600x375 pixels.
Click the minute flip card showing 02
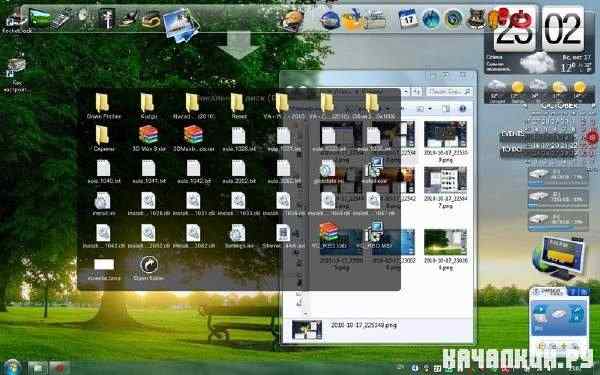click(x=562, y=29)
